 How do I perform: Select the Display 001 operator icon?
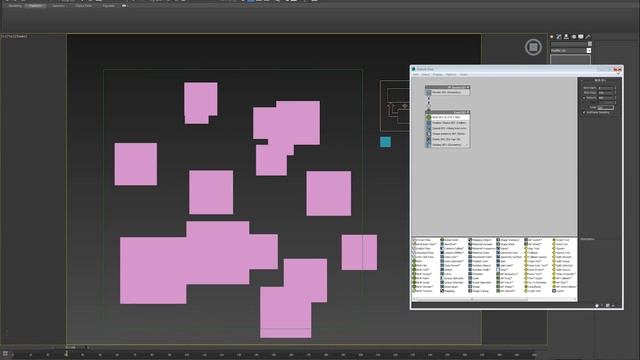429,144
